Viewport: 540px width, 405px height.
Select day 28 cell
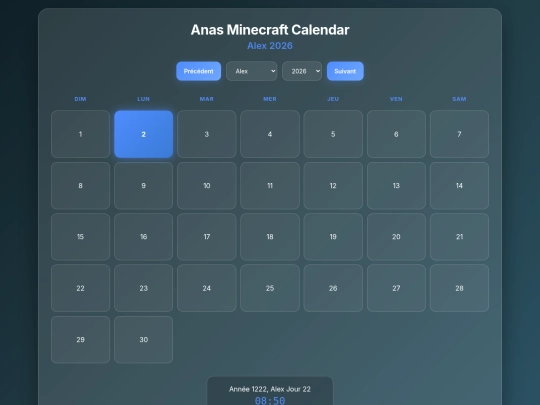[x=459, y=288]
